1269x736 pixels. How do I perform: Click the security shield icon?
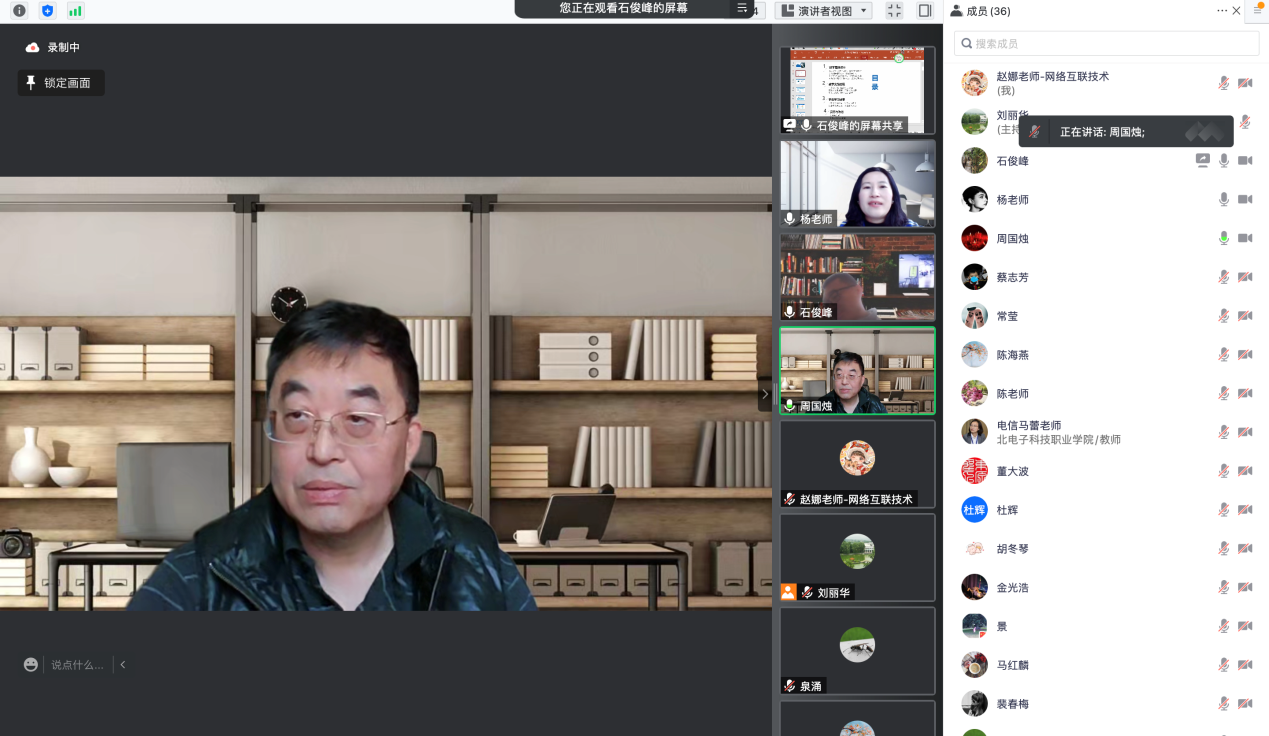(46, 11)
